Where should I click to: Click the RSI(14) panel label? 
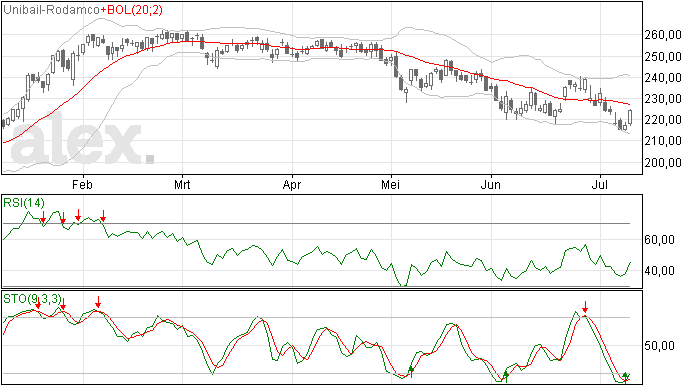[x=24, y=203]
